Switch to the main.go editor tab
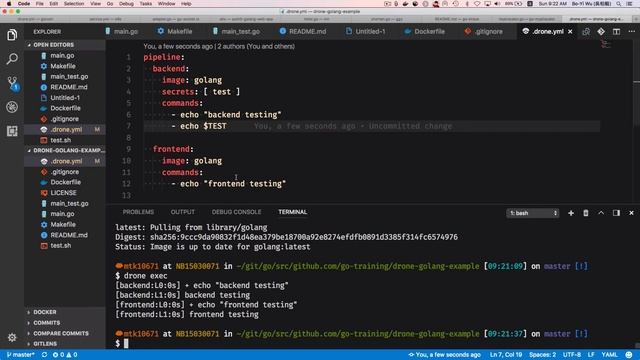The width and height of the screenshot is (640, 360). click(122, 31)
